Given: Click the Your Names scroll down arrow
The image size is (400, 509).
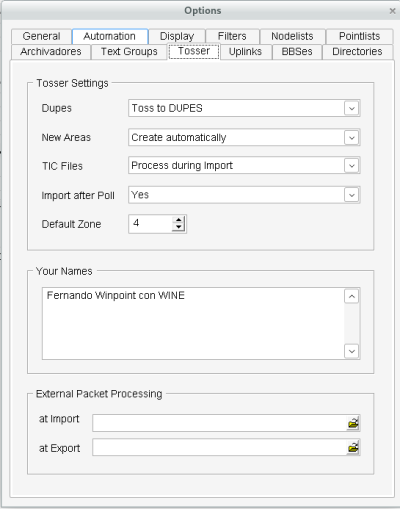Looking at the screenshot, I should [352, 351].
